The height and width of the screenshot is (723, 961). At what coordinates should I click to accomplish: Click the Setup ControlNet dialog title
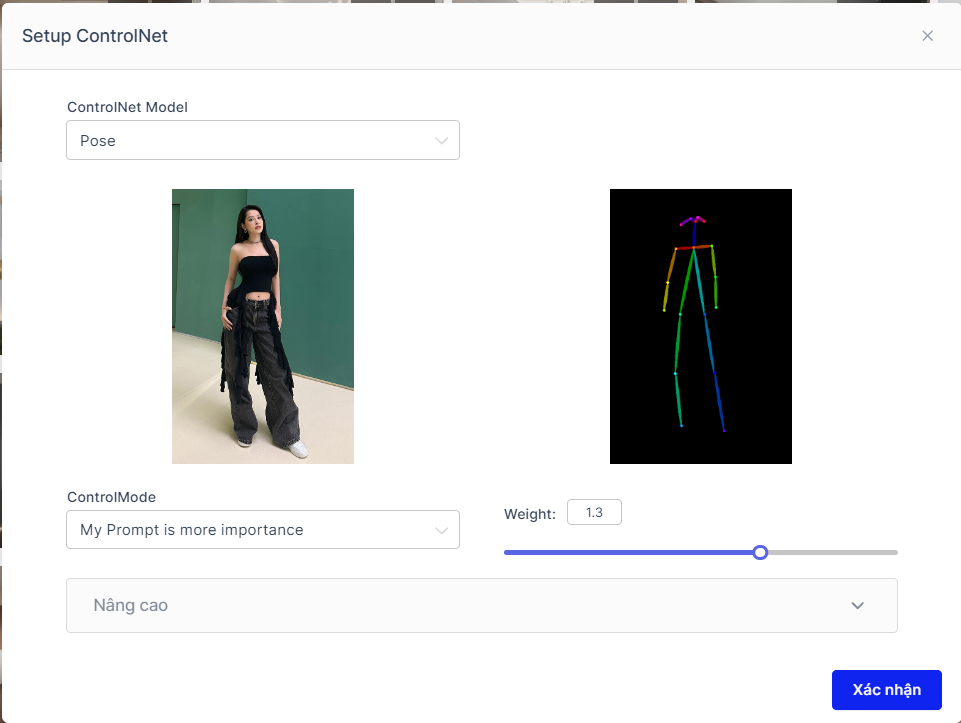(95, 35)
